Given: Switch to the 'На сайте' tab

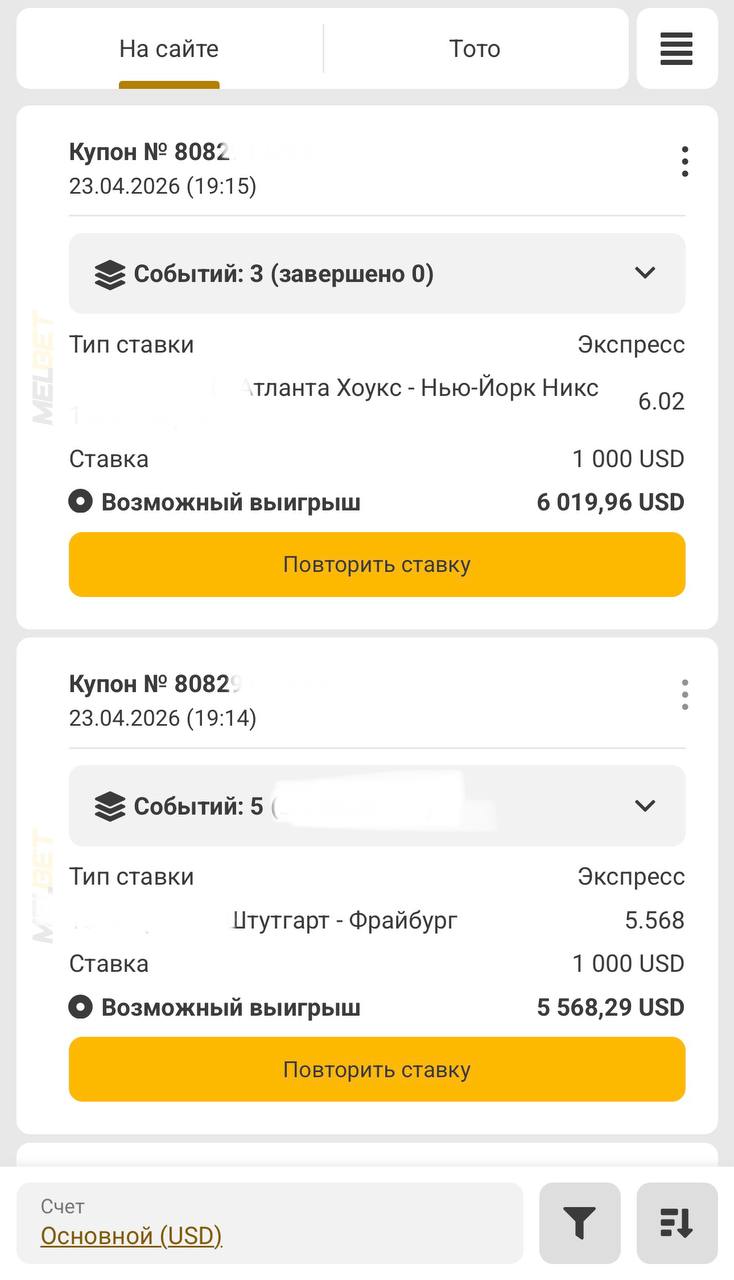Looking at the screenshot, I should click(x=169, y=49).
